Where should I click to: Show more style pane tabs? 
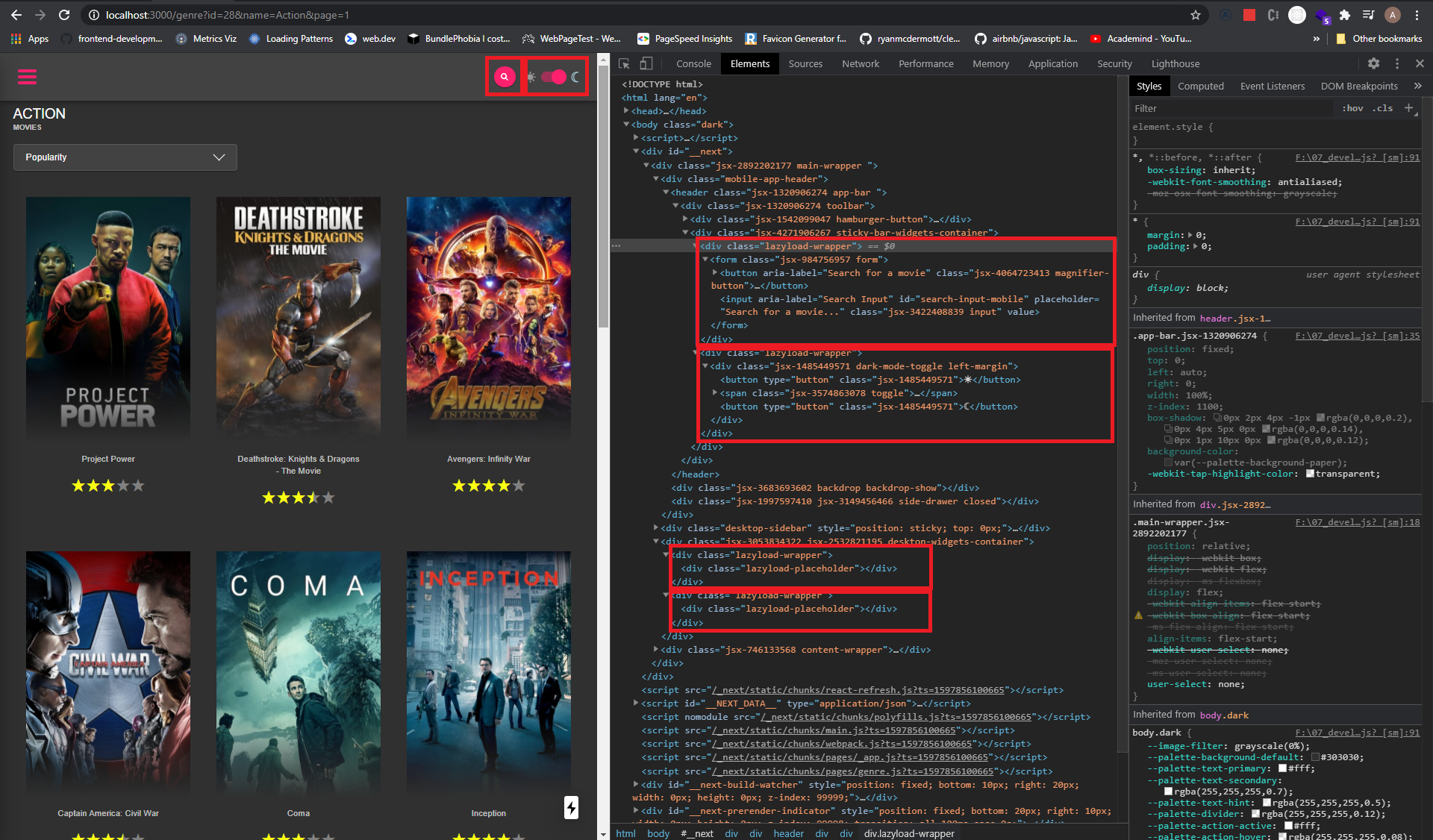tap(1417, 87)
